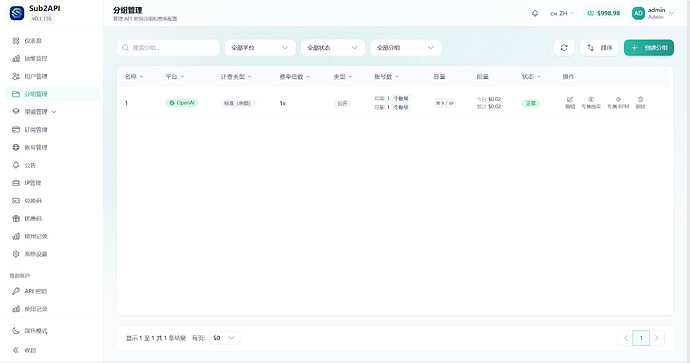Click the 1x rate multiplier cell
Image resolution: width=690 pixels, height=363 pixels.
pyautogui.click(x=283, y=103)
